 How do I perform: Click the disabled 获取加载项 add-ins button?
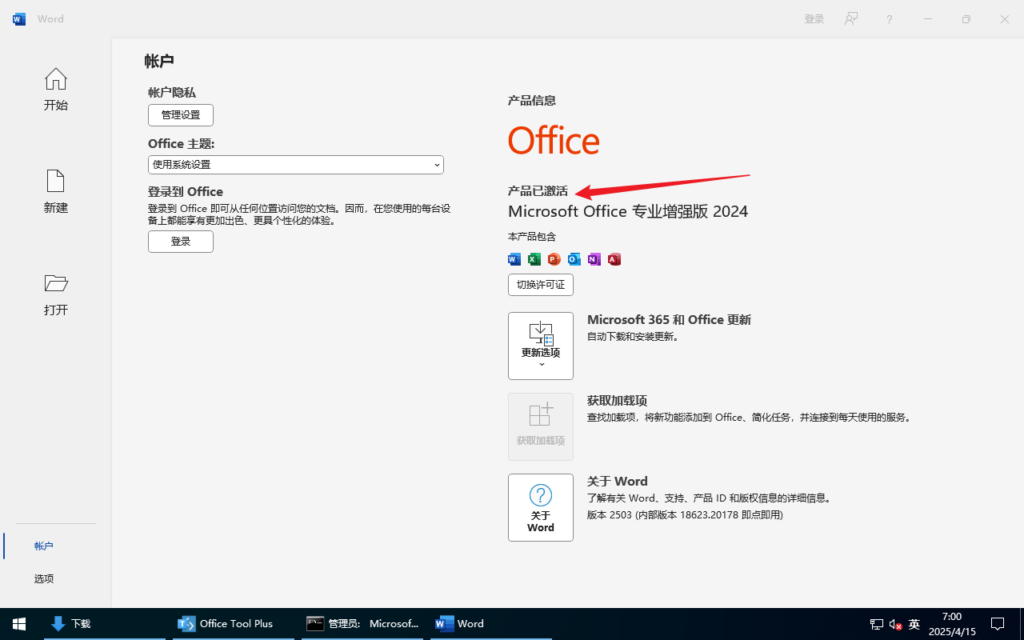541,426
